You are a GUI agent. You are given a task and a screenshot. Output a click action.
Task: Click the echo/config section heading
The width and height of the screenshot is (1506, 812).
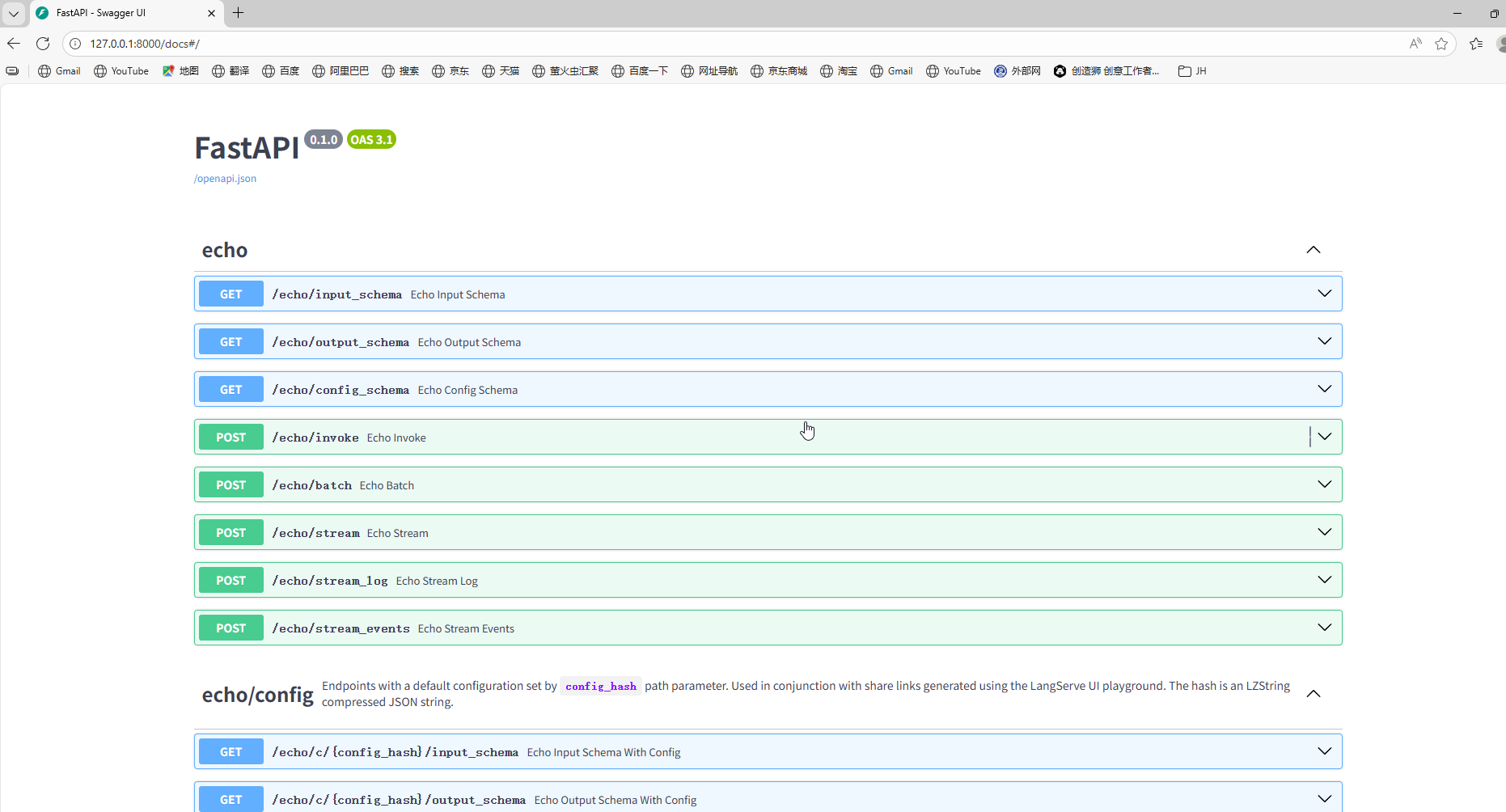(x=258, y=695)
